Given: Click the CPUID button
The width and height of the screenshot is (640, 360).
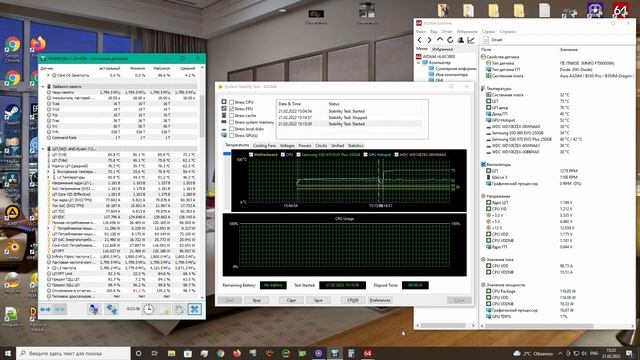Looking at the screenshot, I should pyautogui.click(x=352, y=300).
